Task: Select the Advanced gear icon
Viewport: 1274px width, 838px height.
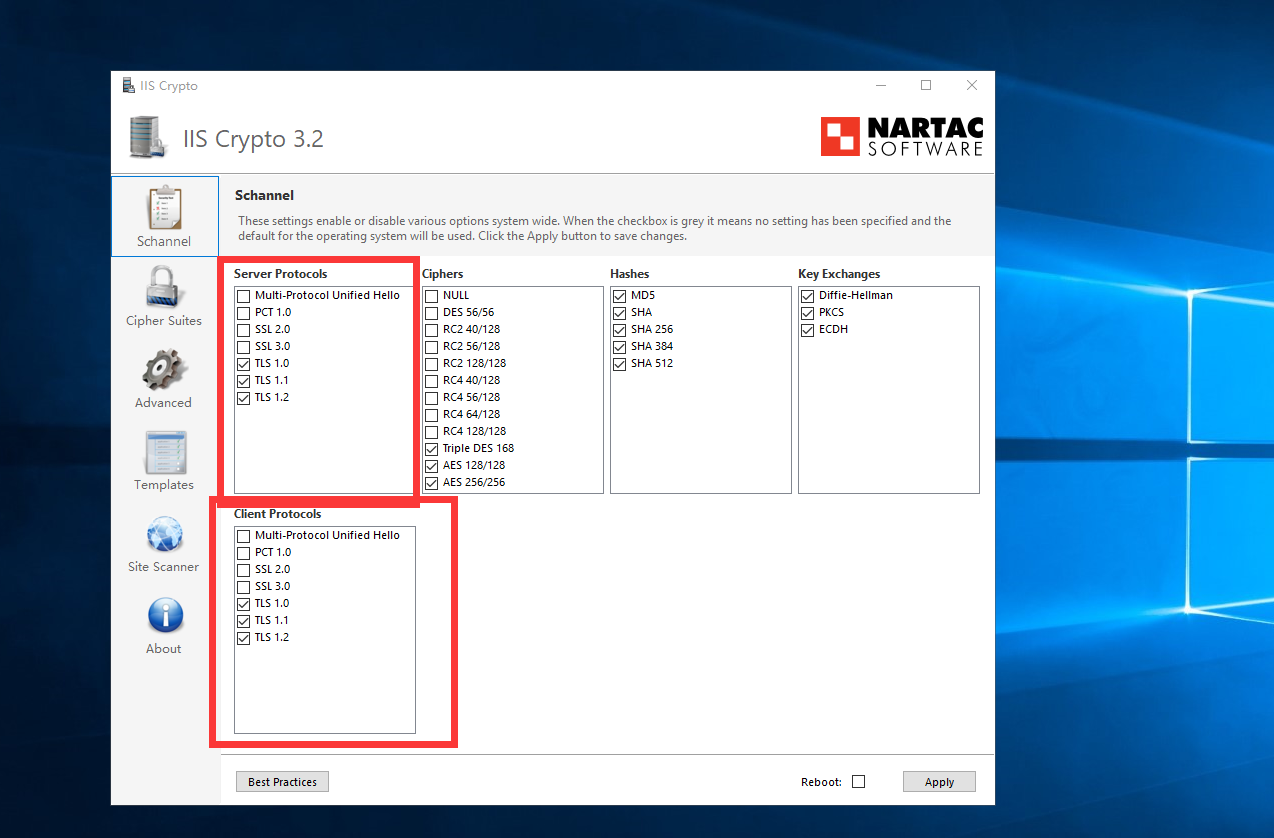Action: [x=163, y=369]
